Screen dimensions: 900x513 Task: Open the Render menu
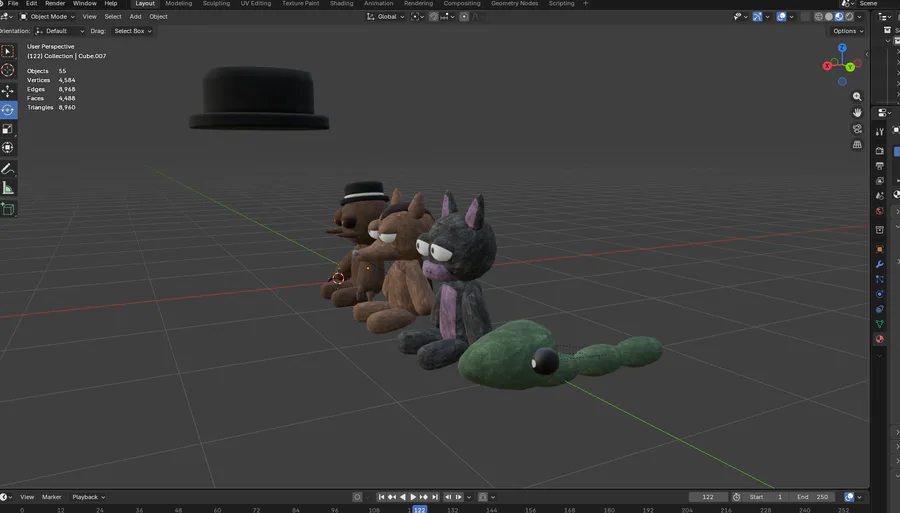[55, 3]
